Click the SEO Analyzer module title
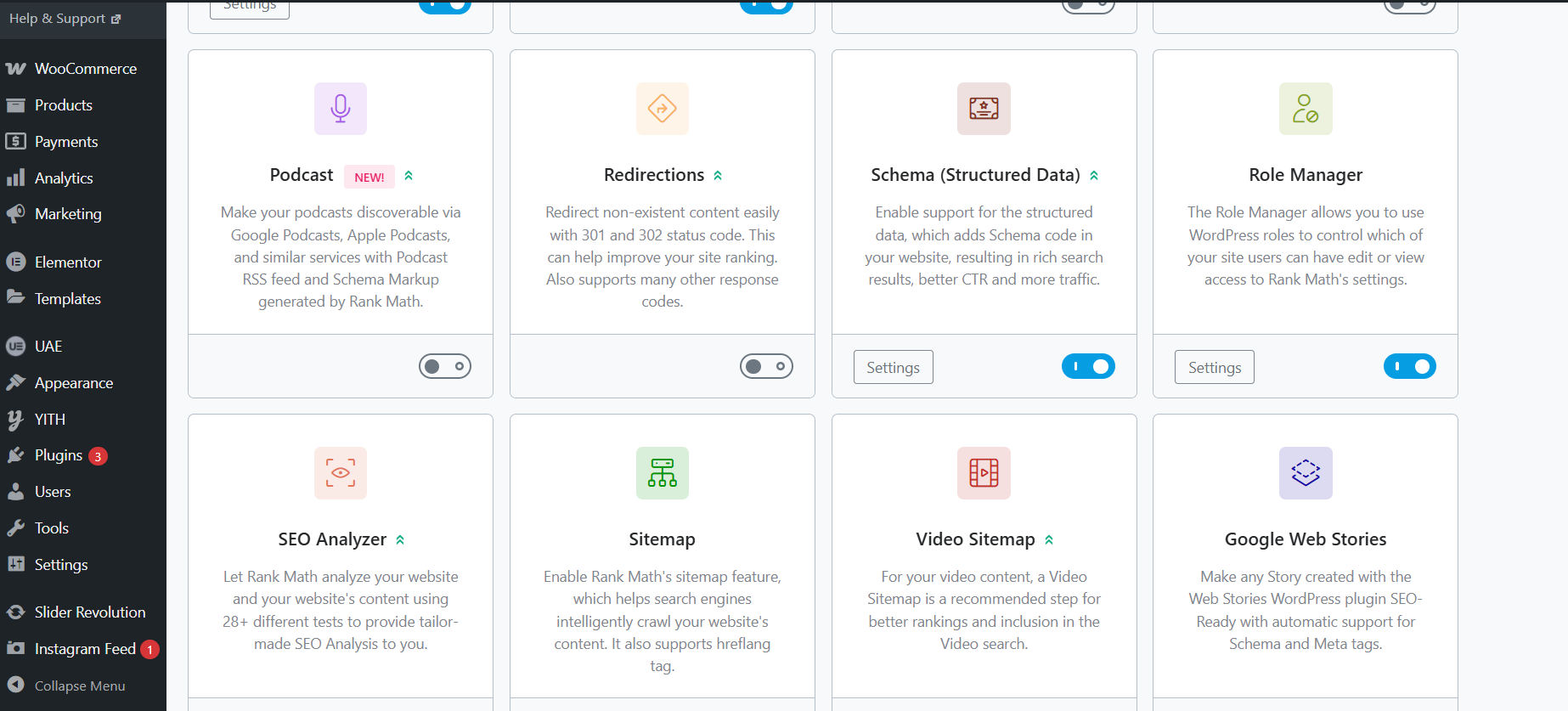Screen dimensions: 1568x711 [332, 539]
